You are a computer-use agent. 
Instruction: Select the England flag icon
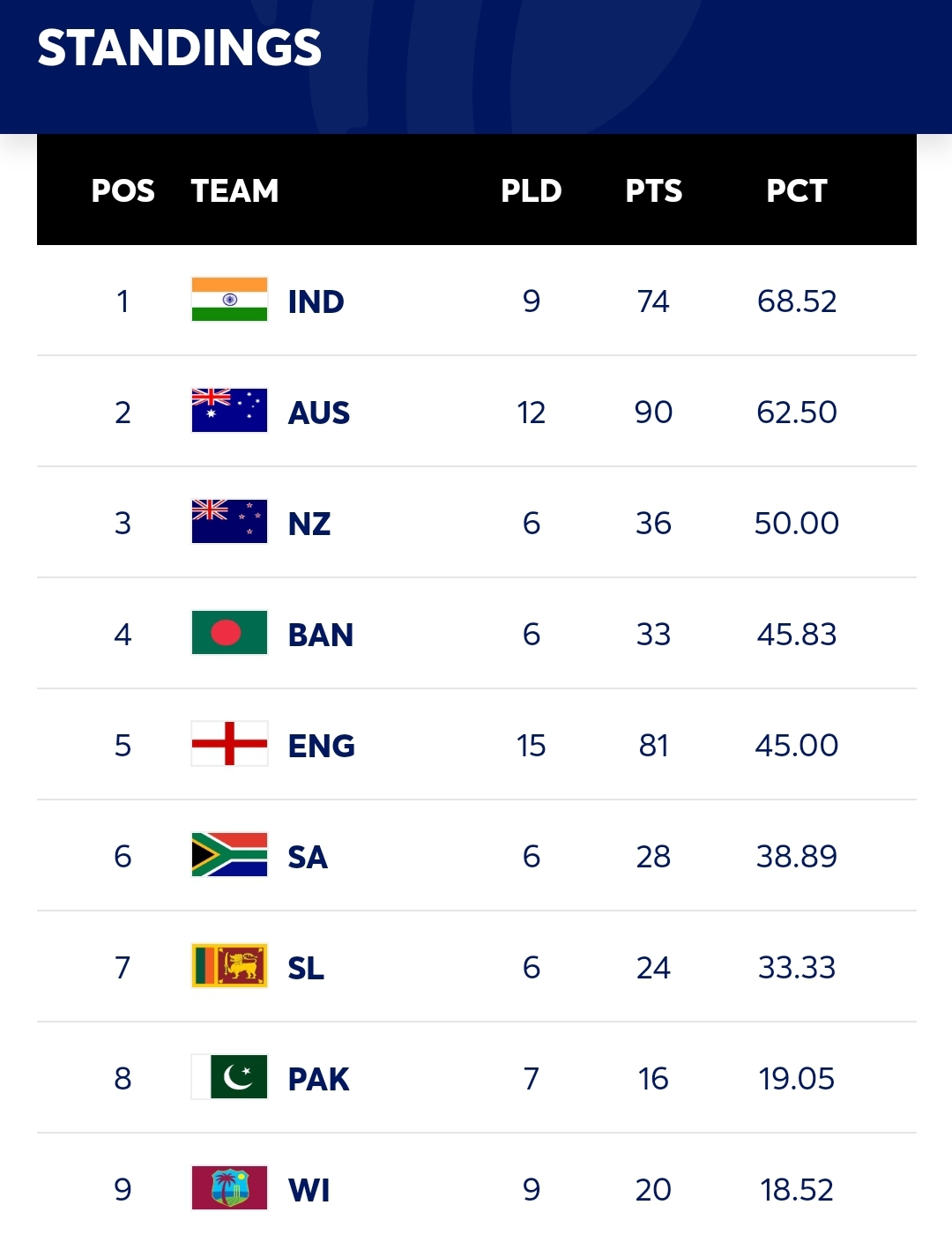[x=229, y=744]
